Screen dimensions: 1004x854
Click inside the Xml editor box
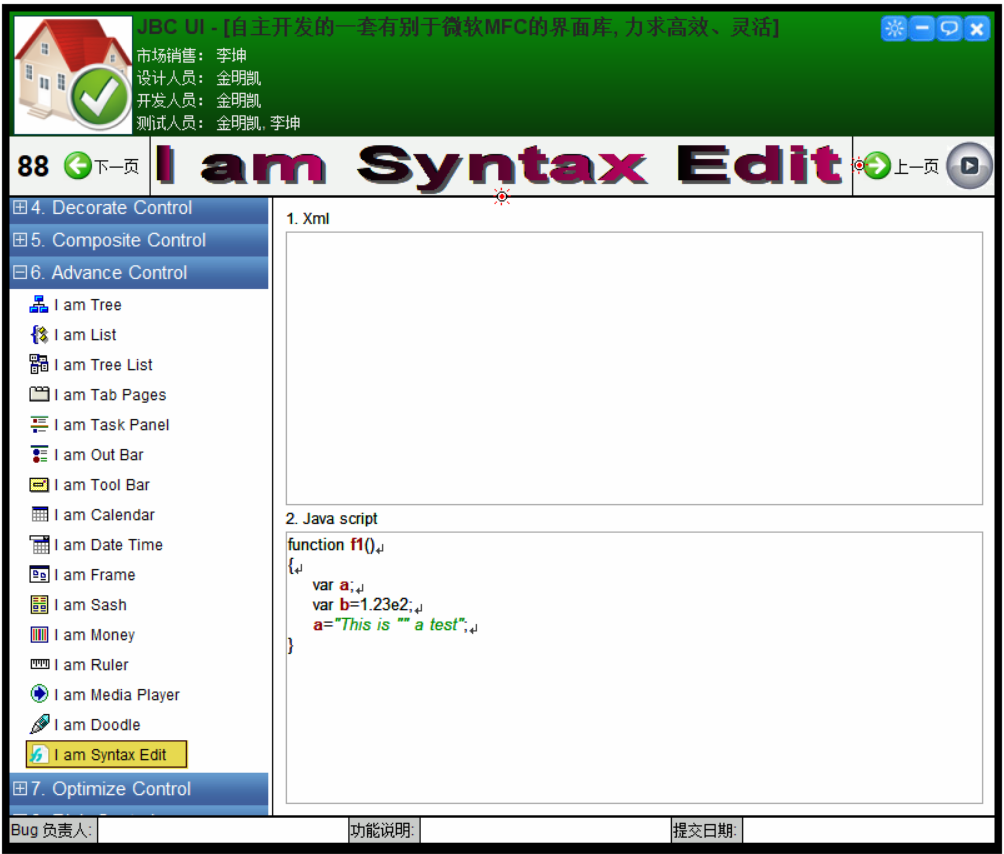[634, 368]
